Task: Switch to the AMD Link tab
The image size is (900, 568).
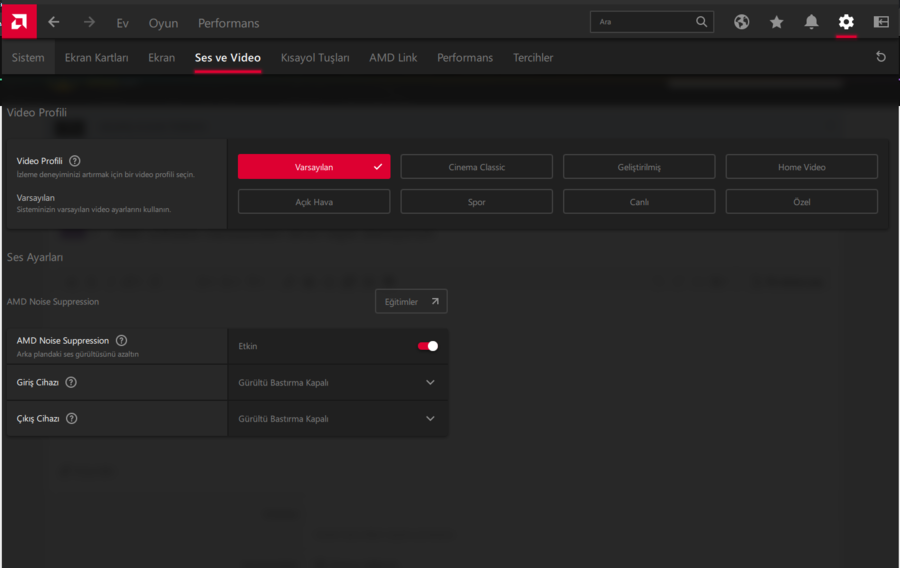Action: point(393,57)
